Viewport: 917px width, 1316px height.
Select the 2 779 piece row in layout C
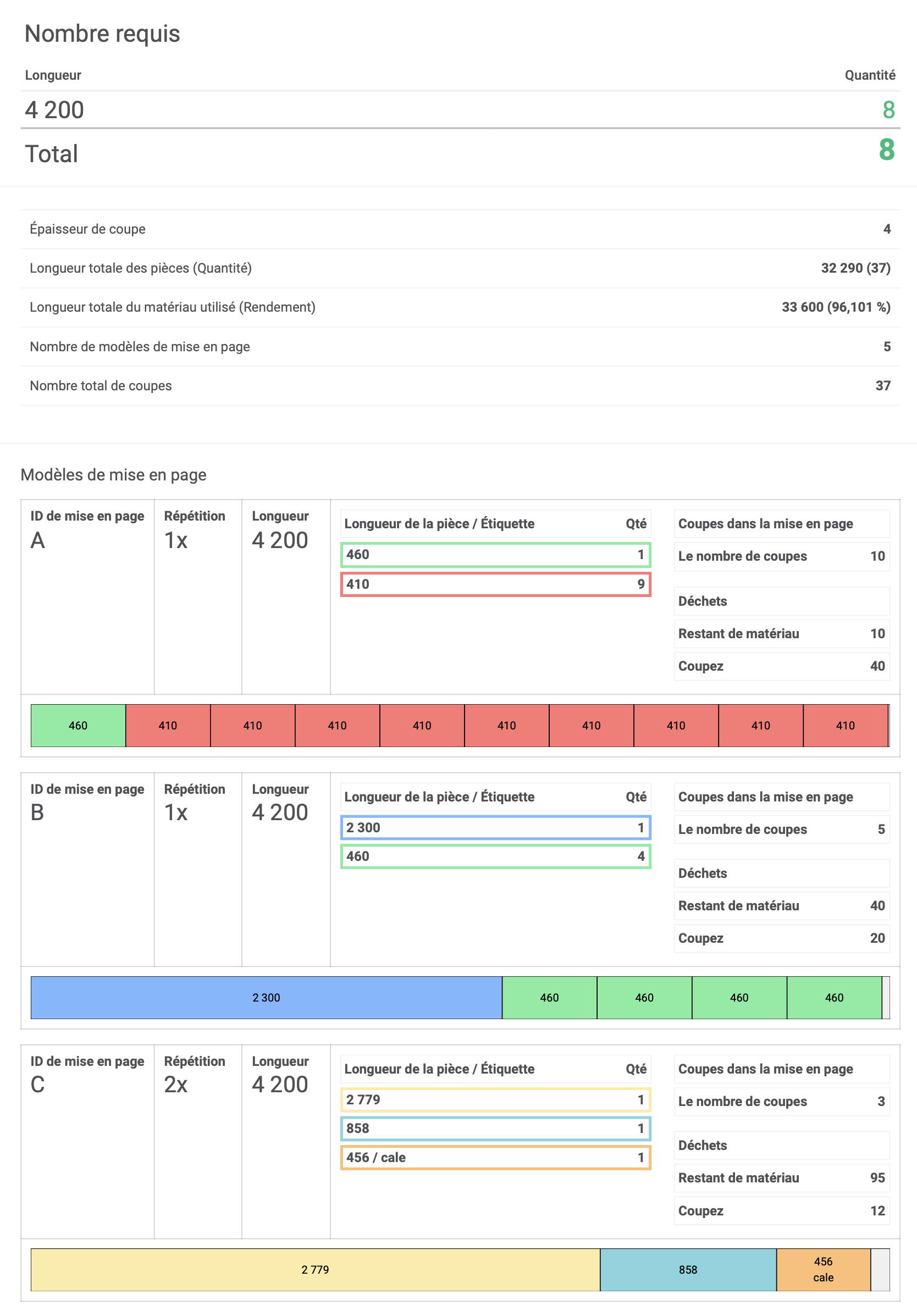tap(495, 1099)
